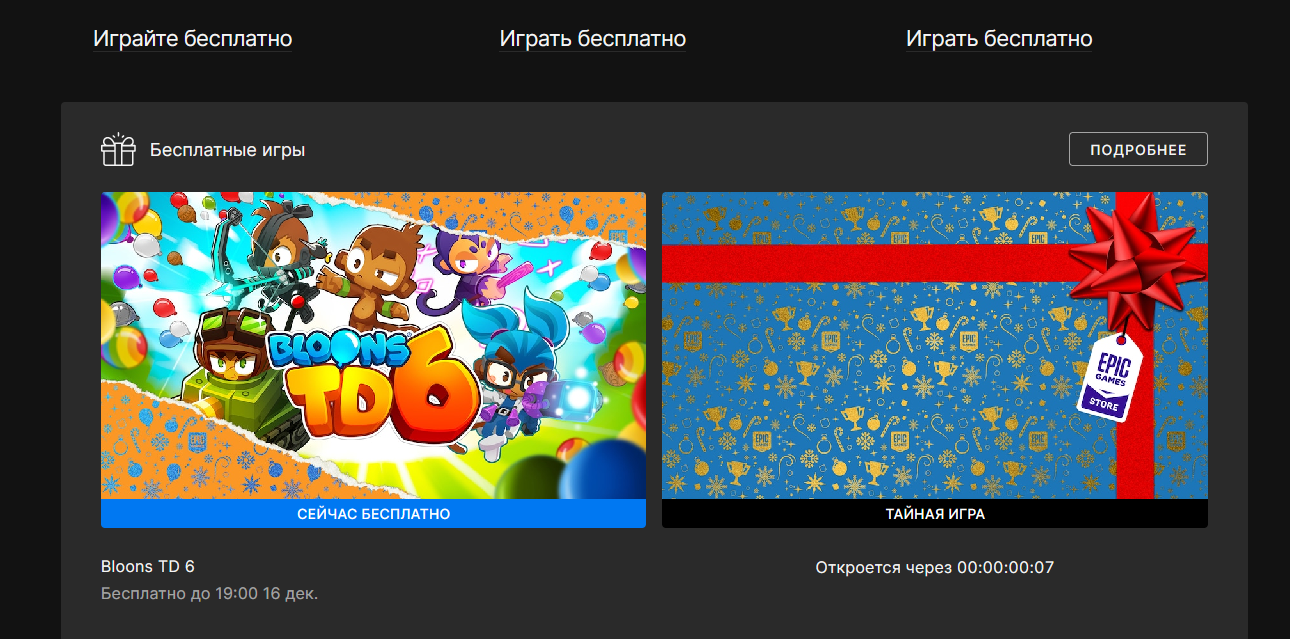Click the Играйте бесплатно heading
The height and width of the screenshot is (639, 1290).
(193, 39)
